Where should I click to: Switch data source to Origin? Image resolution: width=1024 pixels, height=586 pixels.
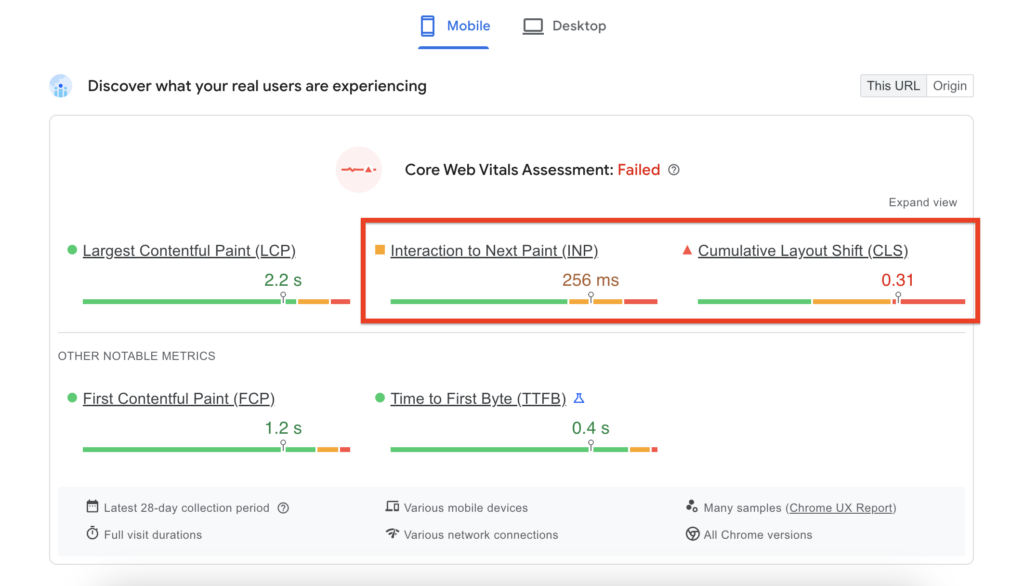(949, 85)
